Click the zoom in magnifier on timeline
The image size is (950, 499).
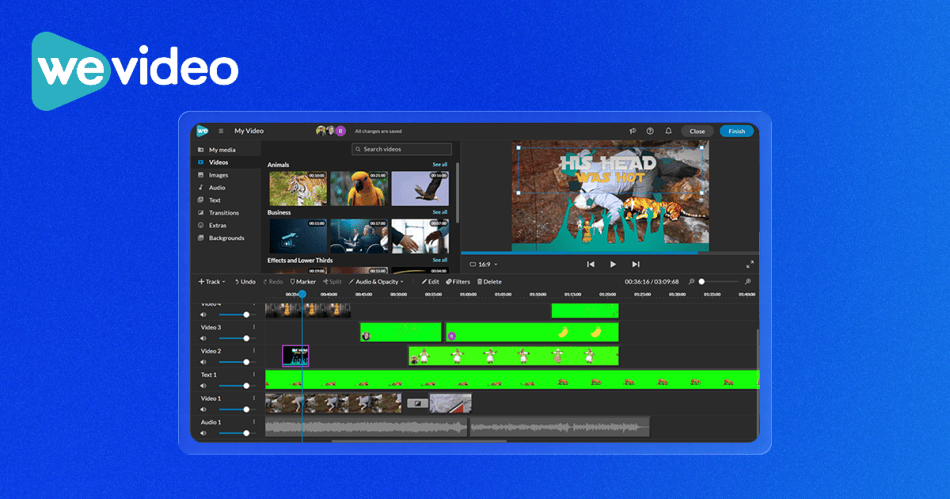click(x=748, y=282)
